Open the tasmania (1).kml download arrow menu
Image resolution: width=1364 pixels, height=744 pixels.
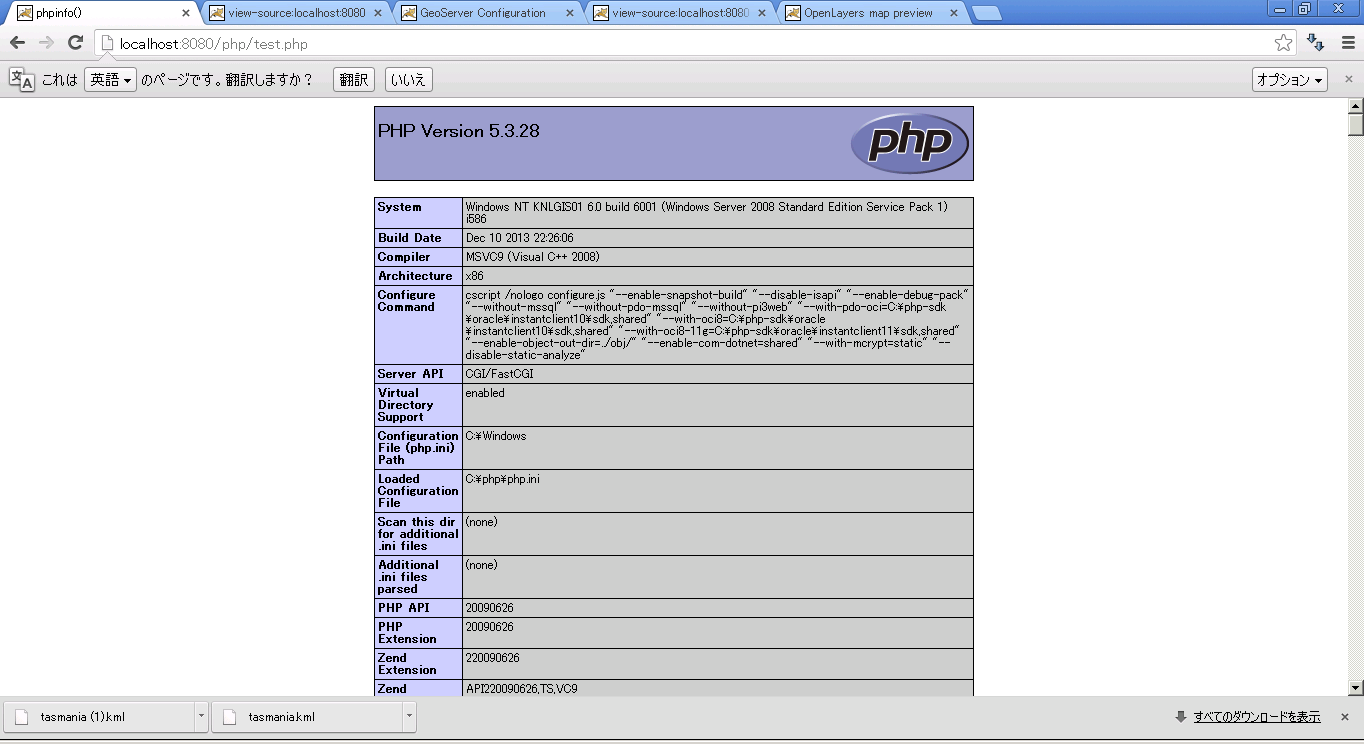(201, 716)
